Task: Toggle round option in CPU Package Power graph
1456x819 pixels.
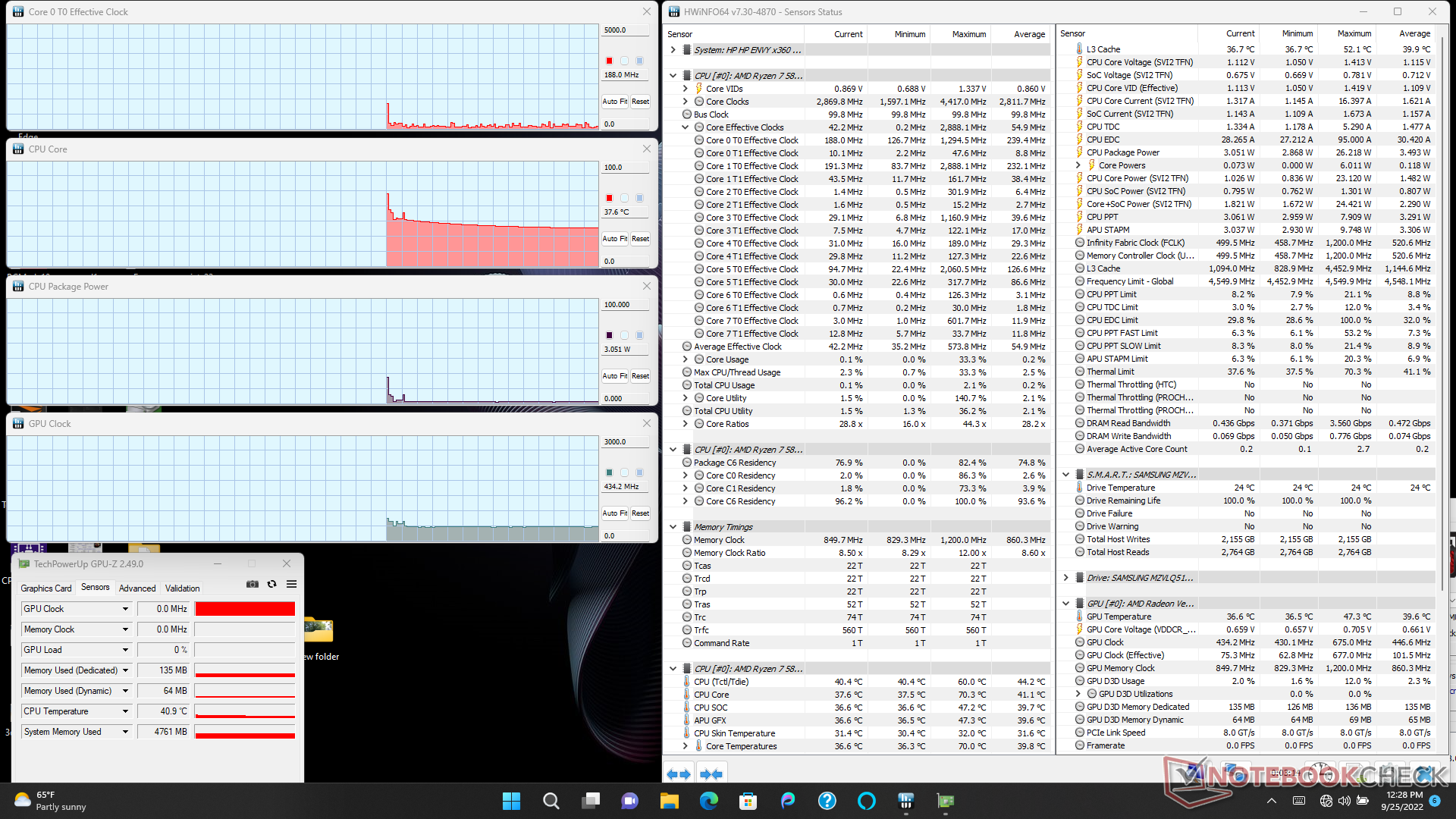Action: click(x=624, y=335)
